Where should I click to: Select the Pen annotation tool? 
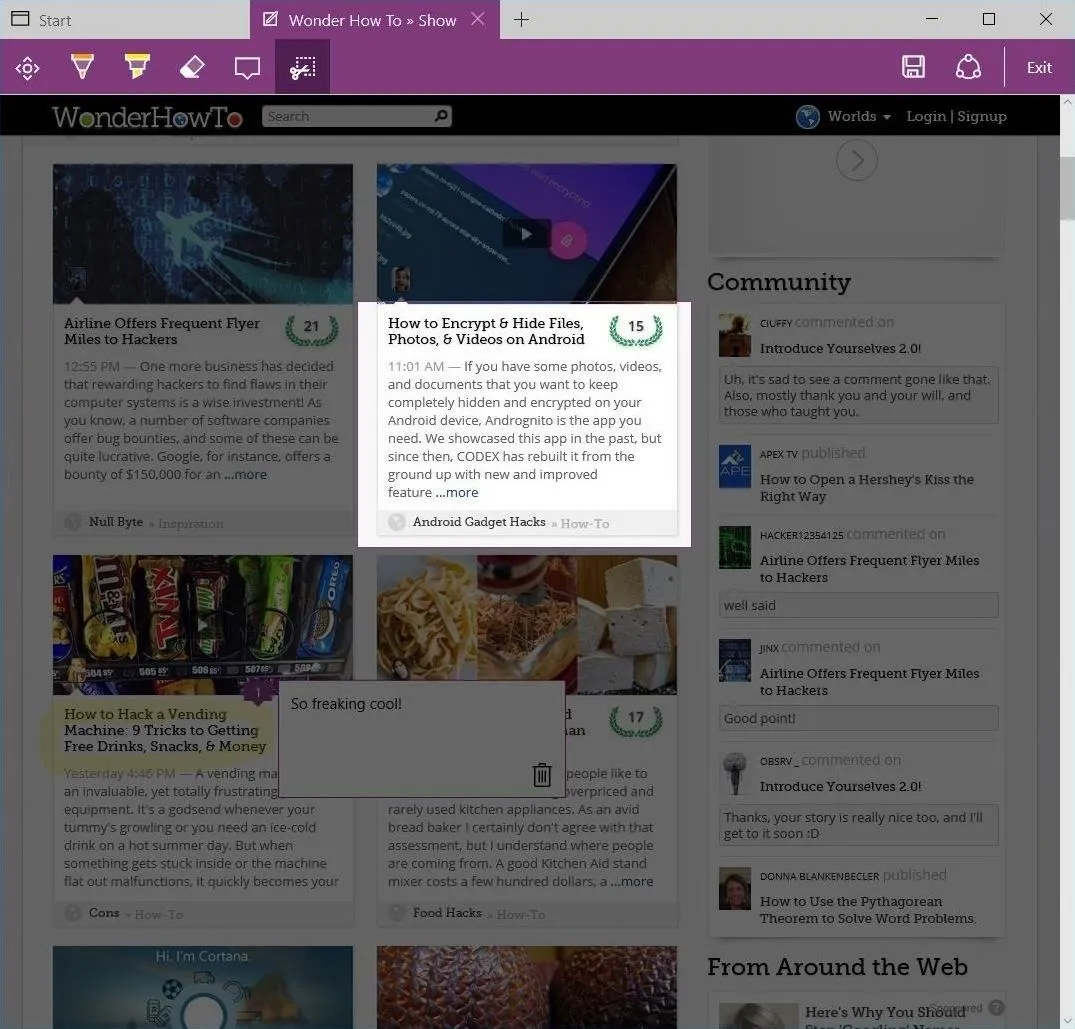tap(82, 66)
